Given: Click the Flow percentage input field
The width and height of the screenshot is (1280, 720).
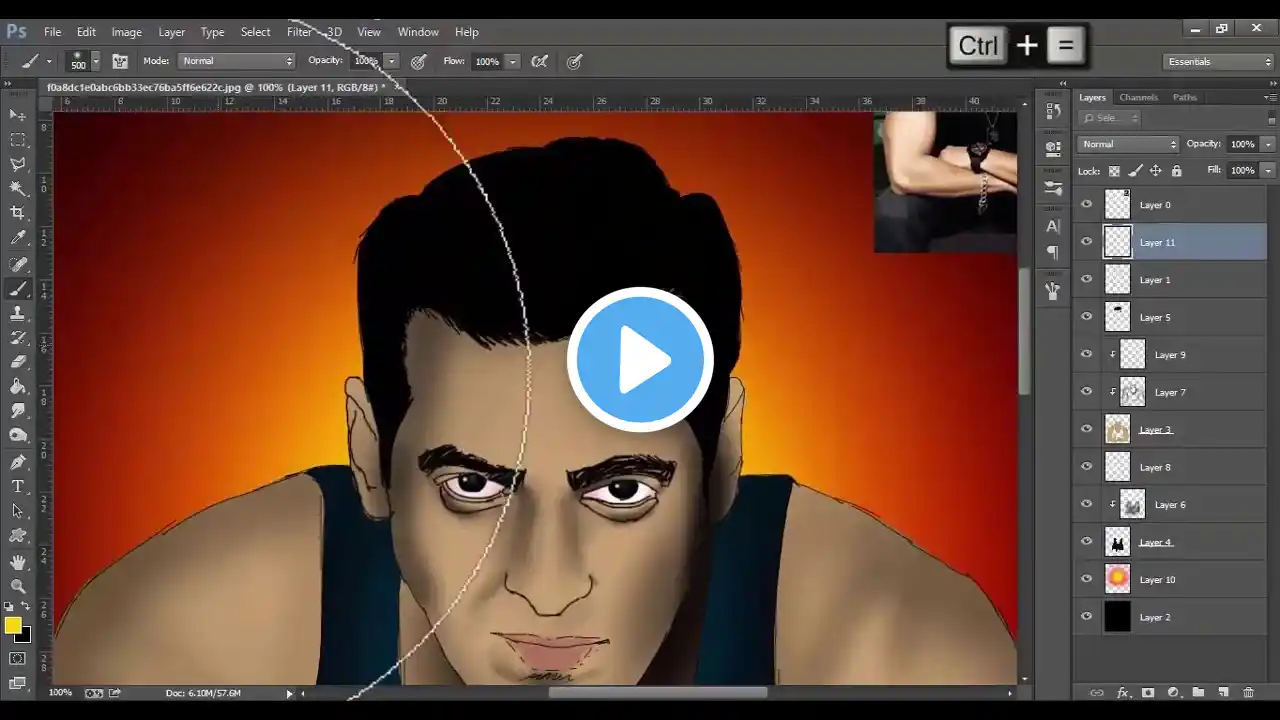Looking at the screenshot, I should 488,61.
